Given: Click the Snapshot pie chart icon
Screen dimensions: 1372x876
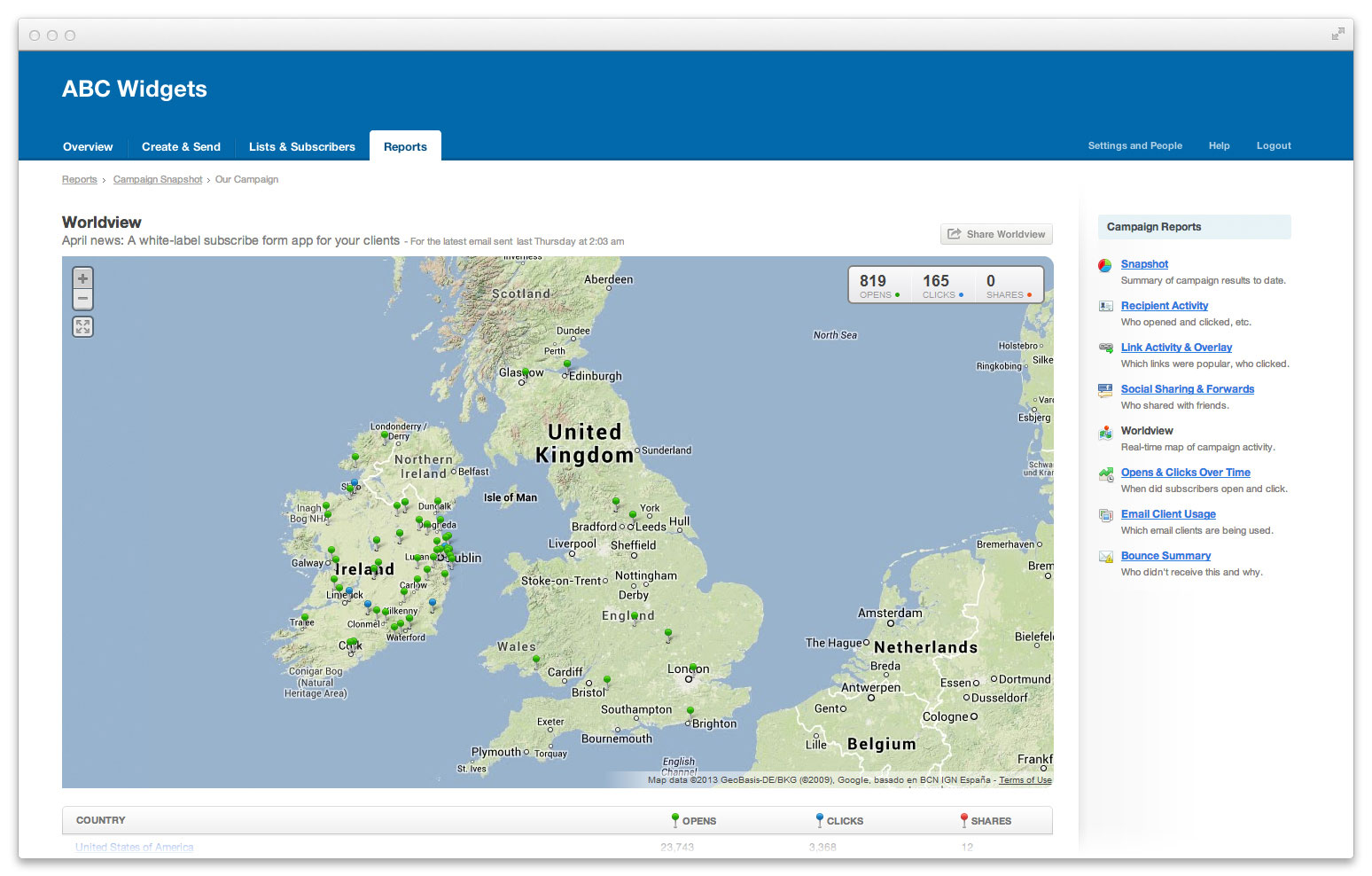Looking at the screenshot, I should (x=1105, y=265).
